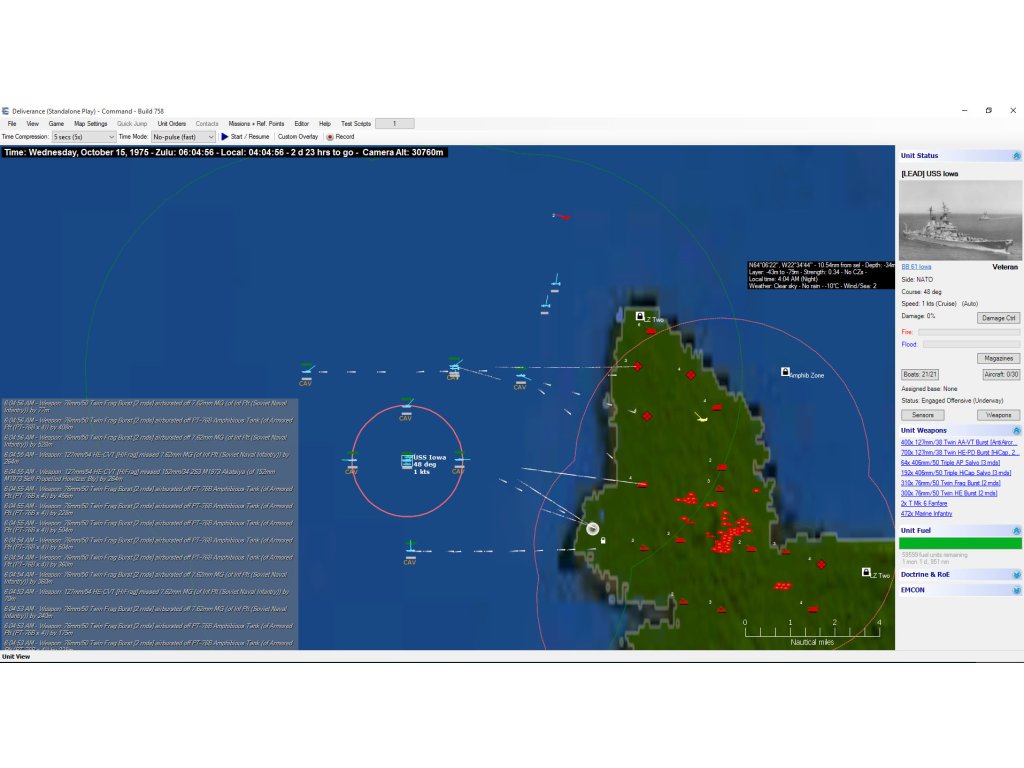Open the BB 61 Iowa database link
Screen dimensions: 1024x768
(x=916, y=266)
